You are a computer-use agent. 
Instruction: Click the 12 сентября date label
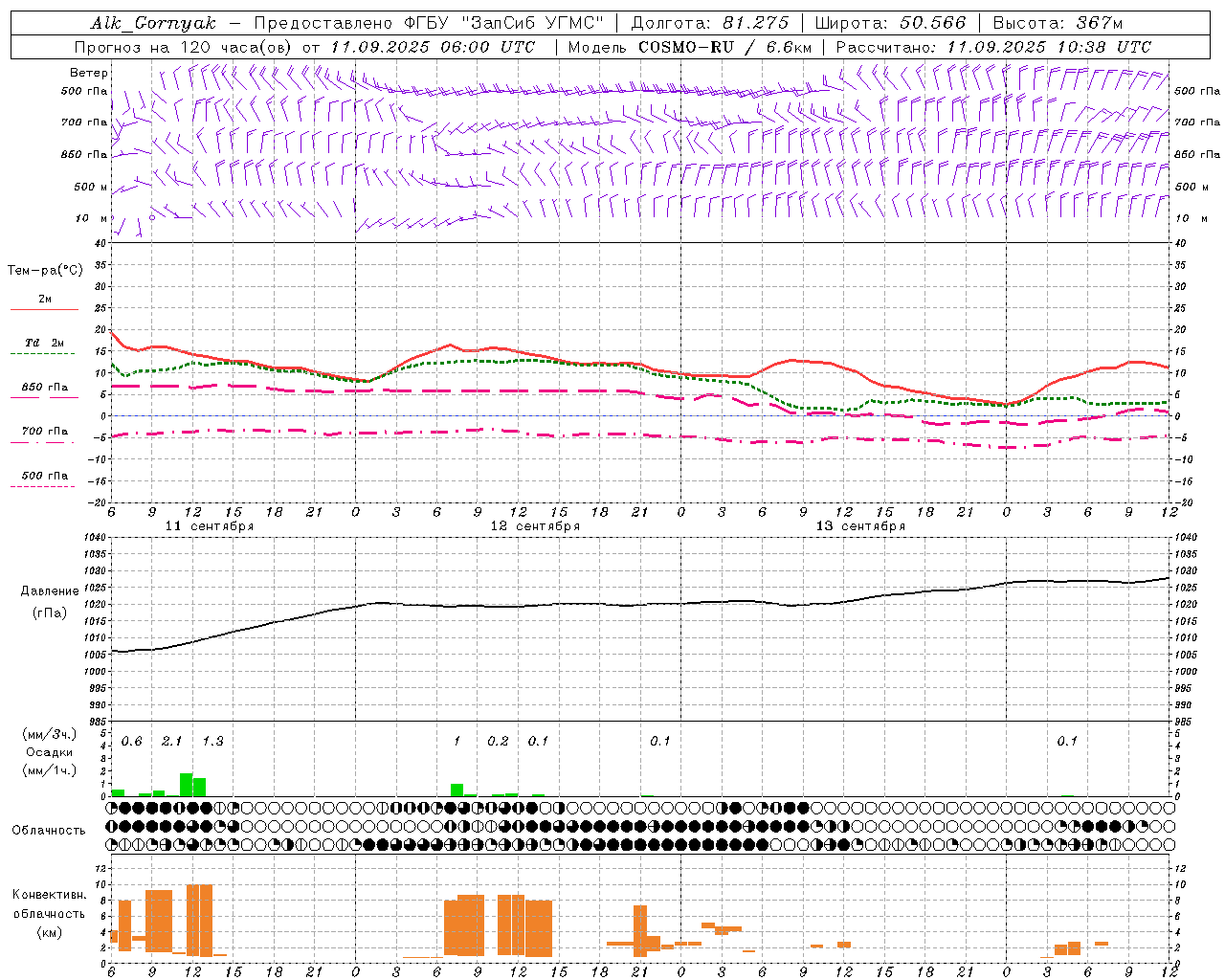(535, 526)
